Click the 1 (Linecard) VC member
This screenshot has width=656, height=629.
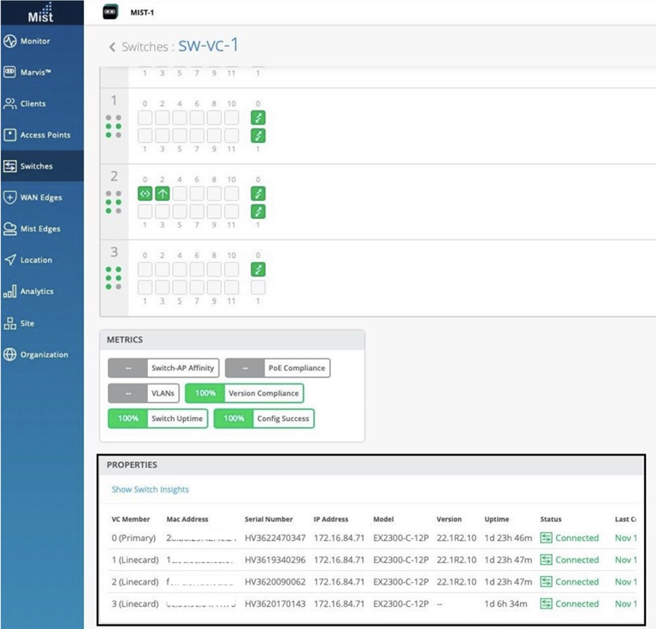[x=135, y=560]
